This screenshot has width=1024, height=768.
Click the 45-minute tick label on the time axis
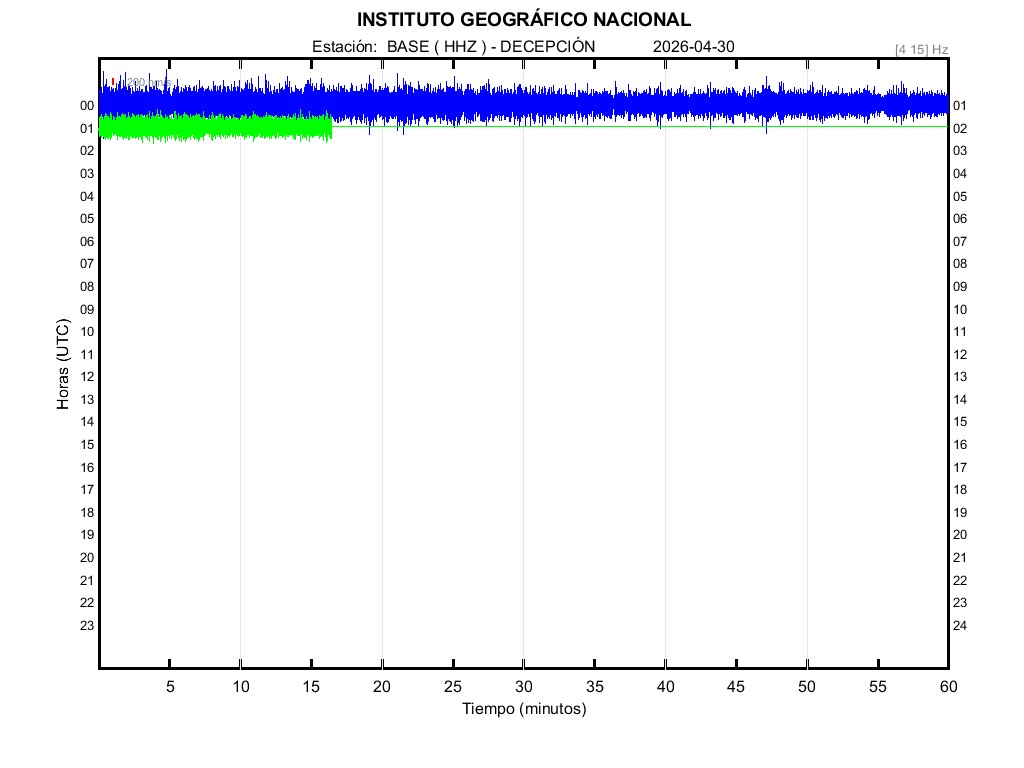pos(735,687)
